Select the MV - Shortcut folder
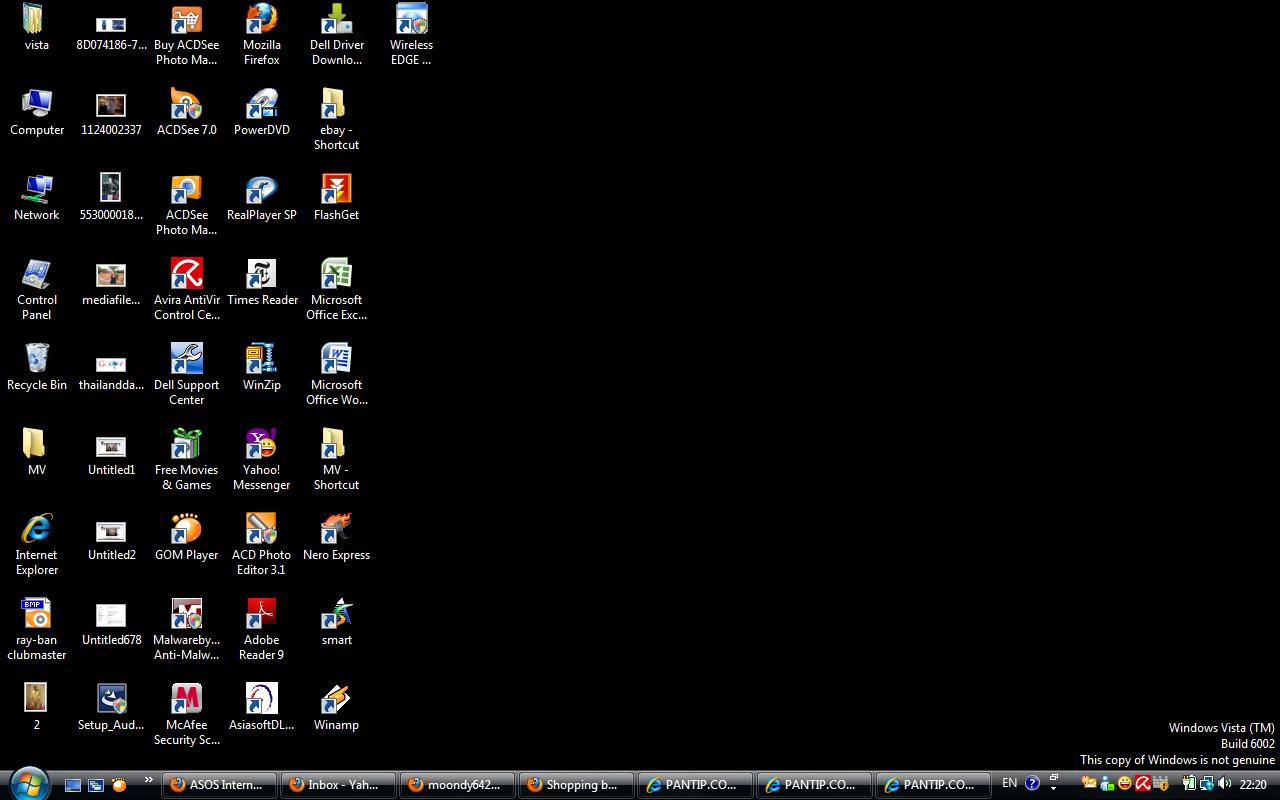Screen dimensions: 1280x800 [336, 460]
